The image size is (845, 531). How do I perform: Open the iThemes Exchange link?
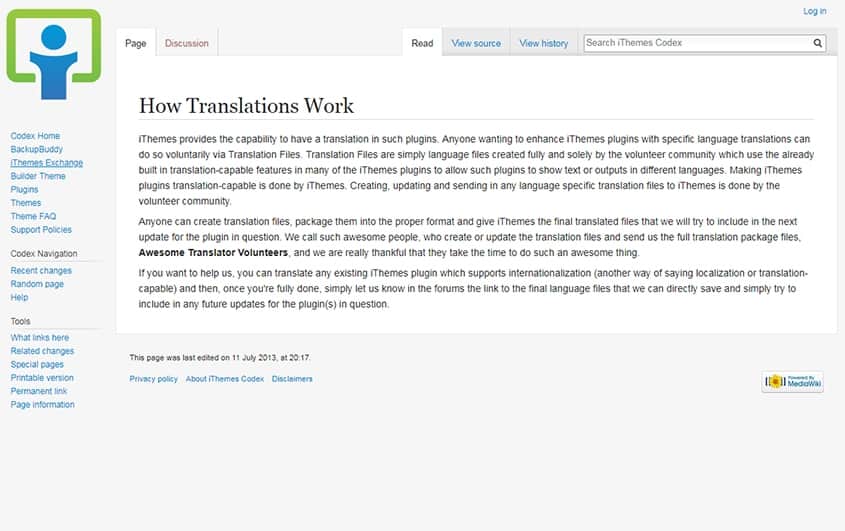pyautogui.click(x=47, y=163)
